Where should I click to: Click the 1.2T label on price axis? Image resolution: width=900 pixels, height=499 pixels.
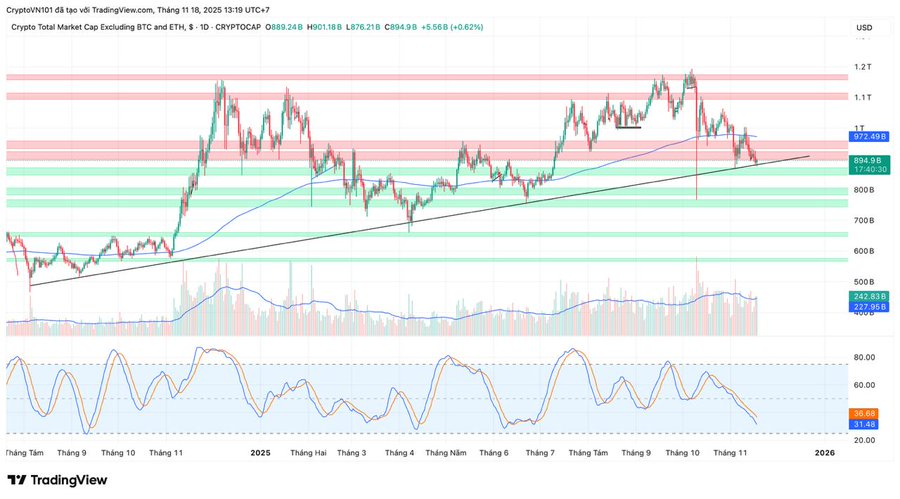[x=863, y=67]
